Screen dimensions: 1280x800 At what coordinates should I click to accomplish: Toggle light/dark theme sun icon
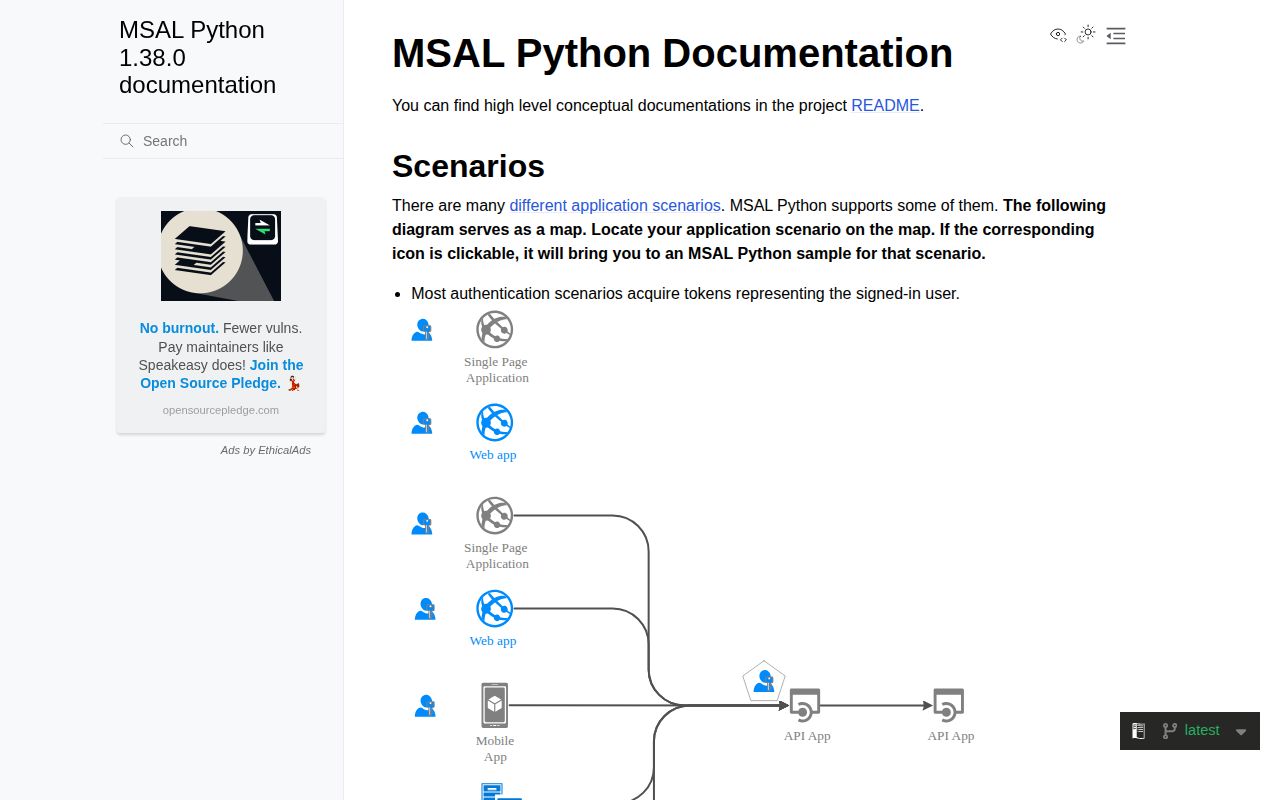[1087, 34]
